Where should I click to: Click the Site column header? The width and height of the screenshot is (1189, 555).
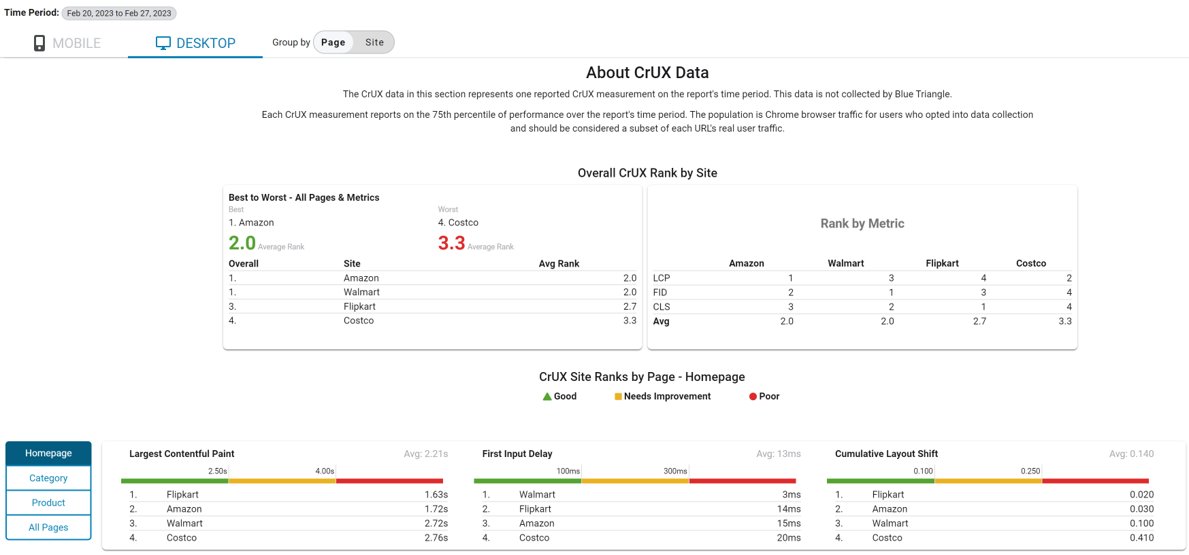pos(352,264)
